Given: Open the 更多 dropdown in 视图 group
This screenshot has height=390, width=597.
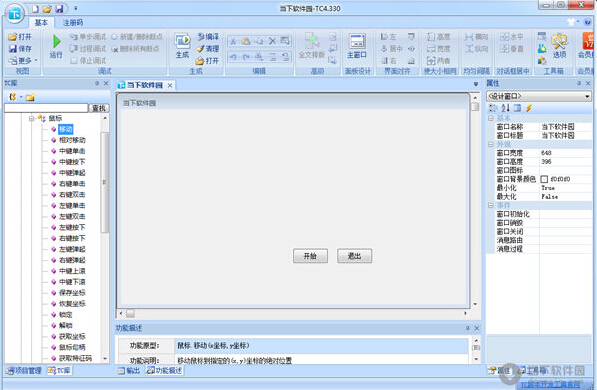Looking at the screenshot, I should 23,61.
